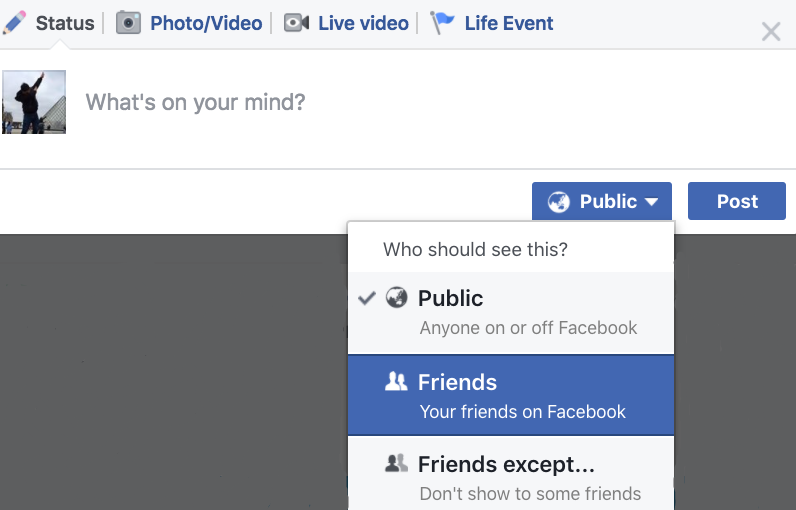Switch to the Status tab
Viewport: 796px width, 510px height.
65,22
